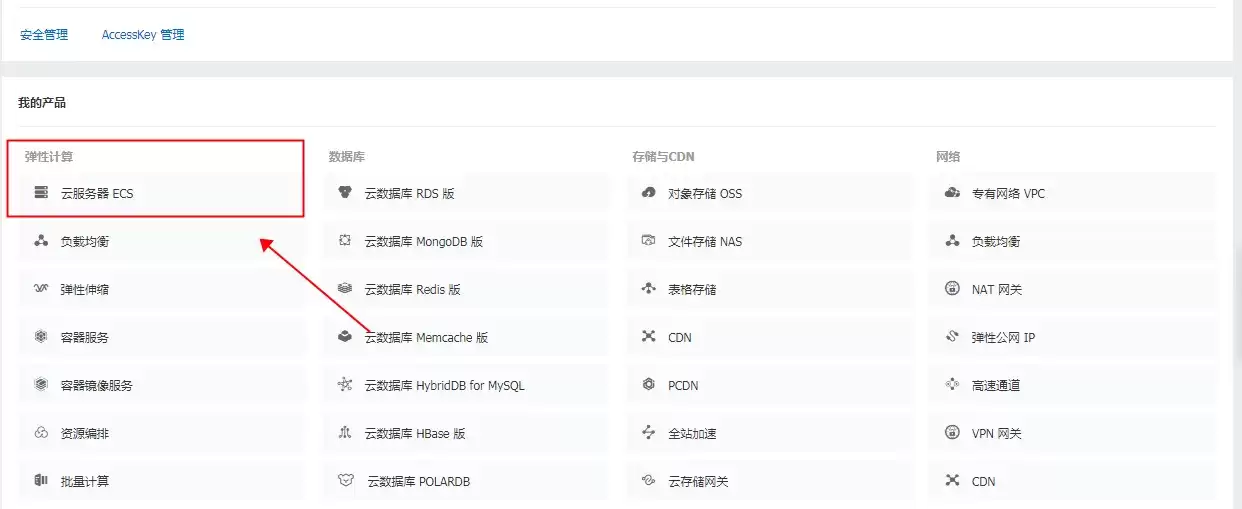The image size is (1242, 509).
Task: Open the AccessKey 管理 link
Action: click(x=143, y=34)
